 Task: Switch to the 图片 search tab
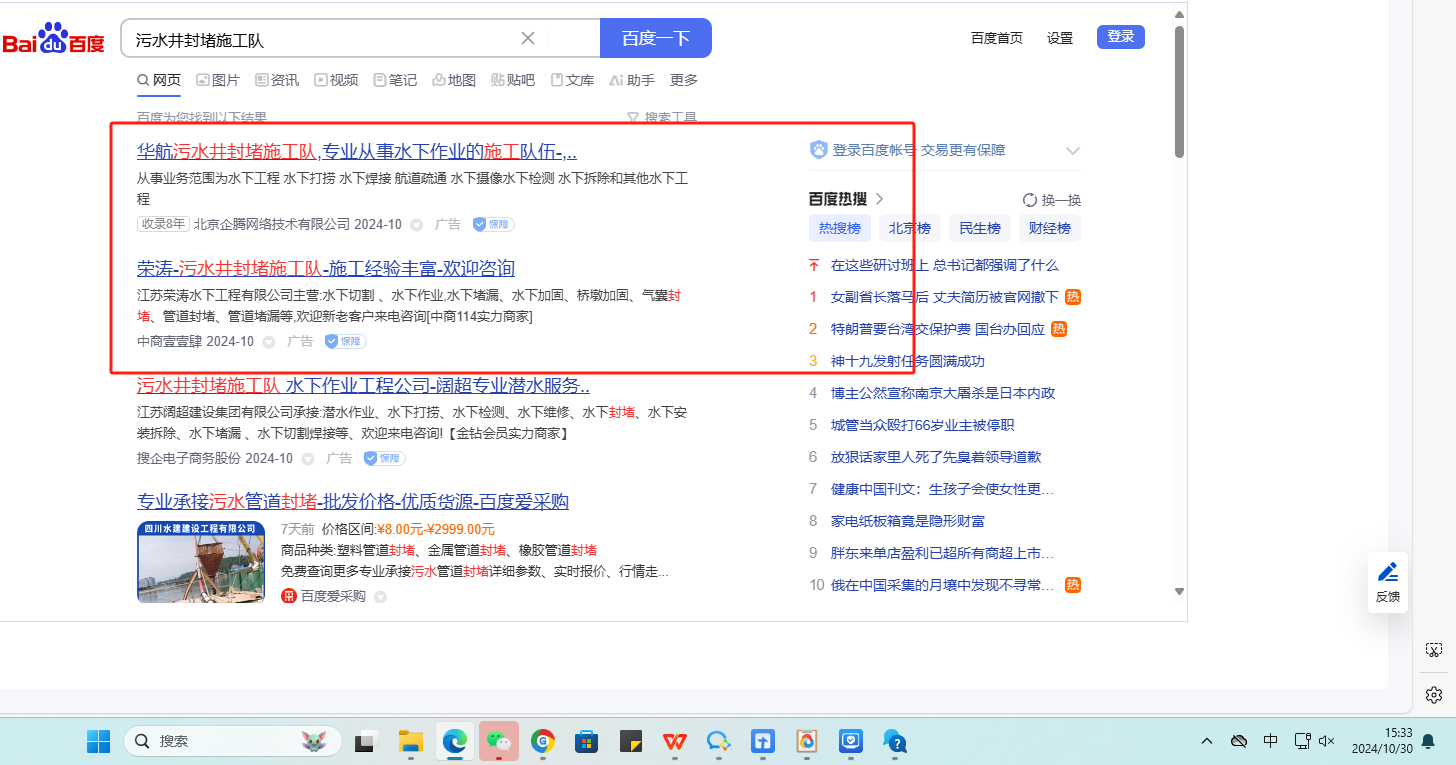click(x=218, y=80)
